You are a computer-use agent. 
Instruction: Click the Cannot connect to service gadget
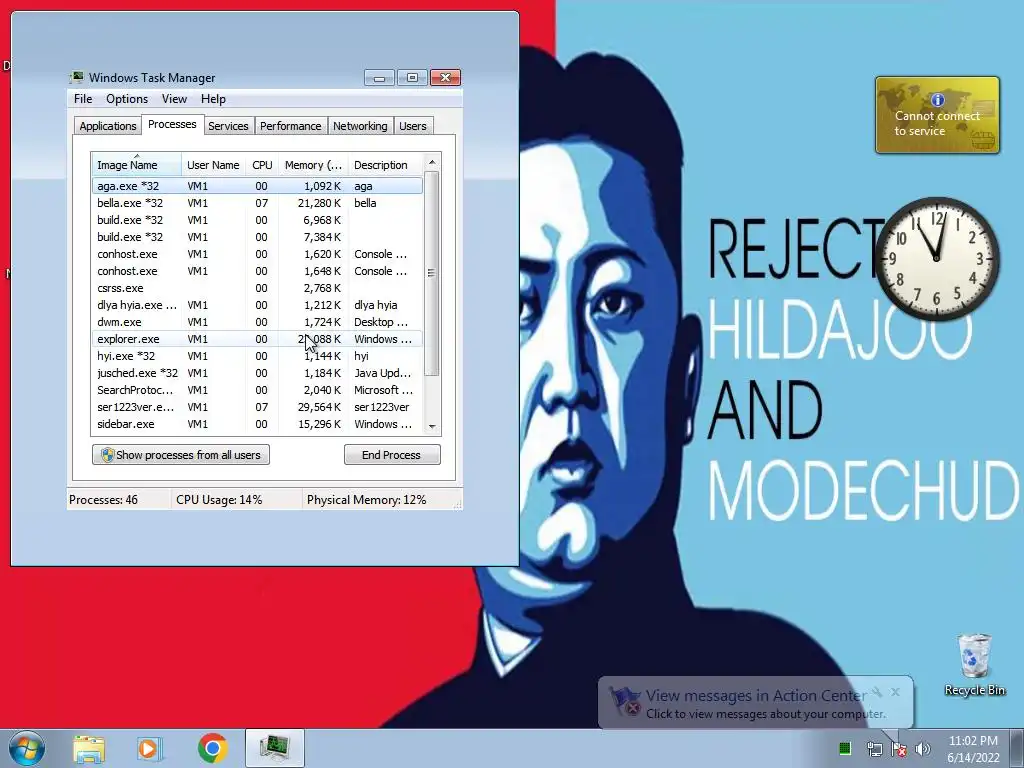[937, 116]
